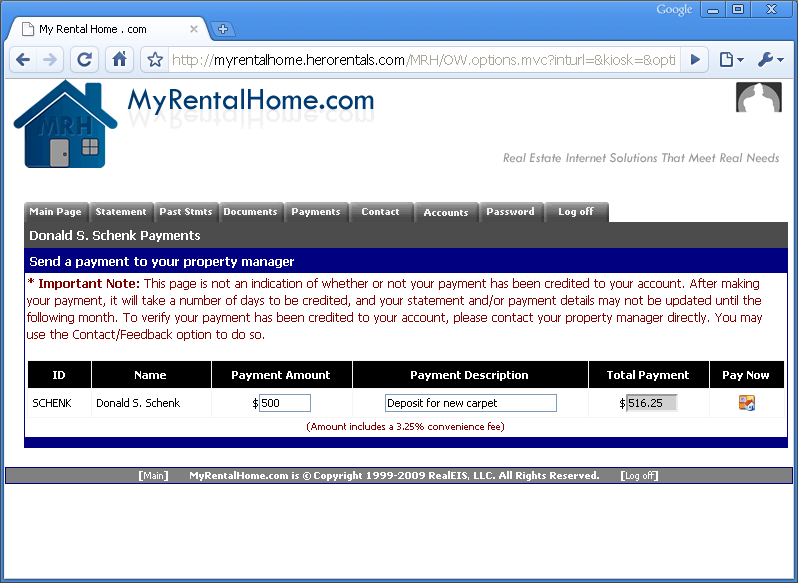798x583 pixels.
Task: Click the browser Back arrow
Action: coord(23,60)
